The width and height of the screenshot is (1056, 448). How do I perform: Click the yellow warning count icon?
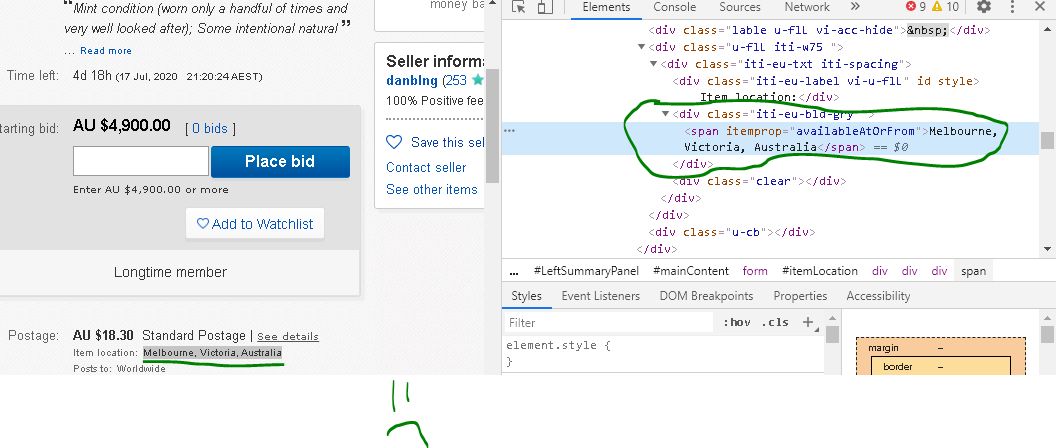(937, 7)
